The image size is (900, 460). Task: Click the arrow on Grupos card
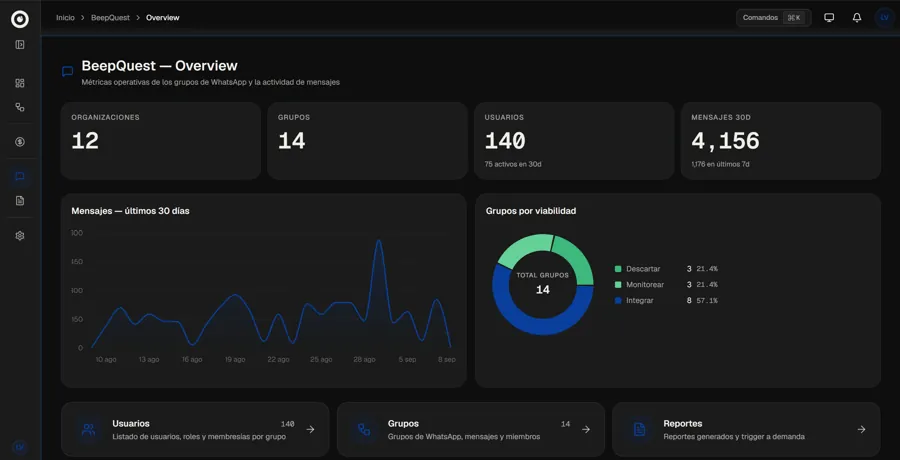(585, 429)
